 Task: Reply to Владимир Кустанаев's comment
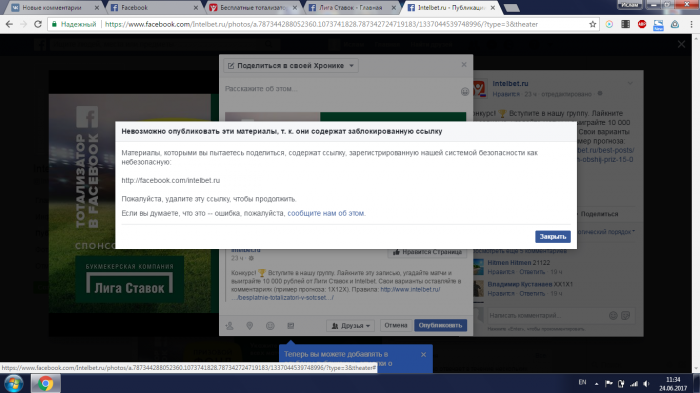click(x=532, y=293)
